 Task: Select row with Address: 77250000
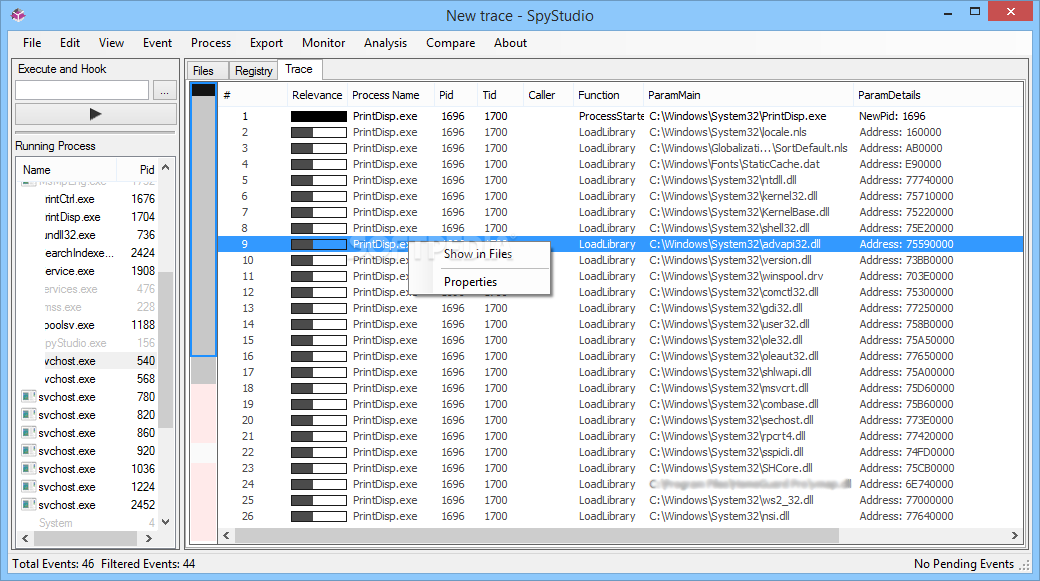[x=620, y=308]
